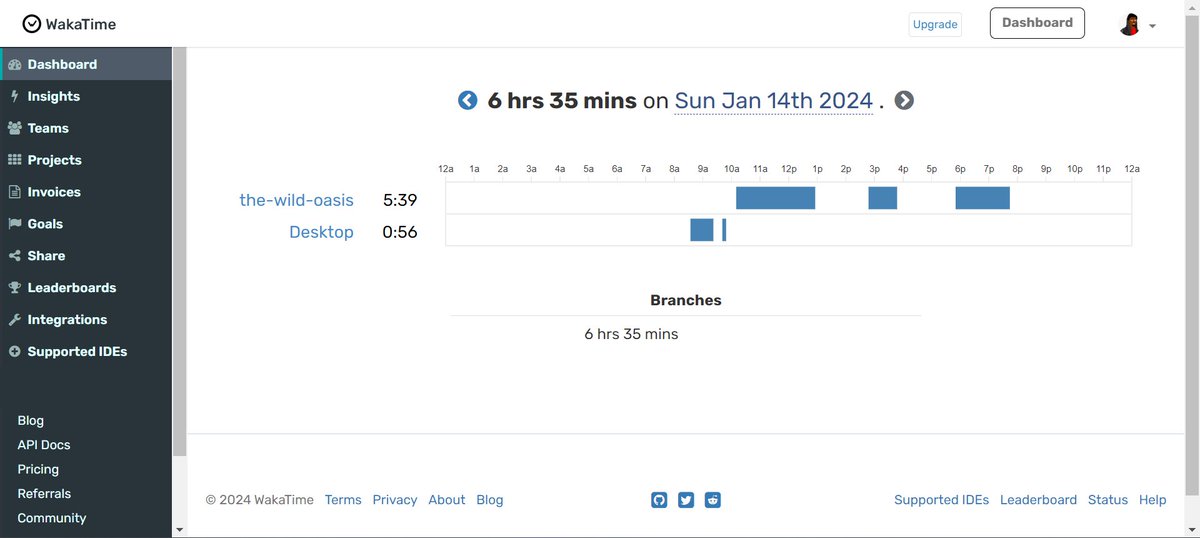
Task: Open the-wild-oasis project link
Action: point(296,200)
